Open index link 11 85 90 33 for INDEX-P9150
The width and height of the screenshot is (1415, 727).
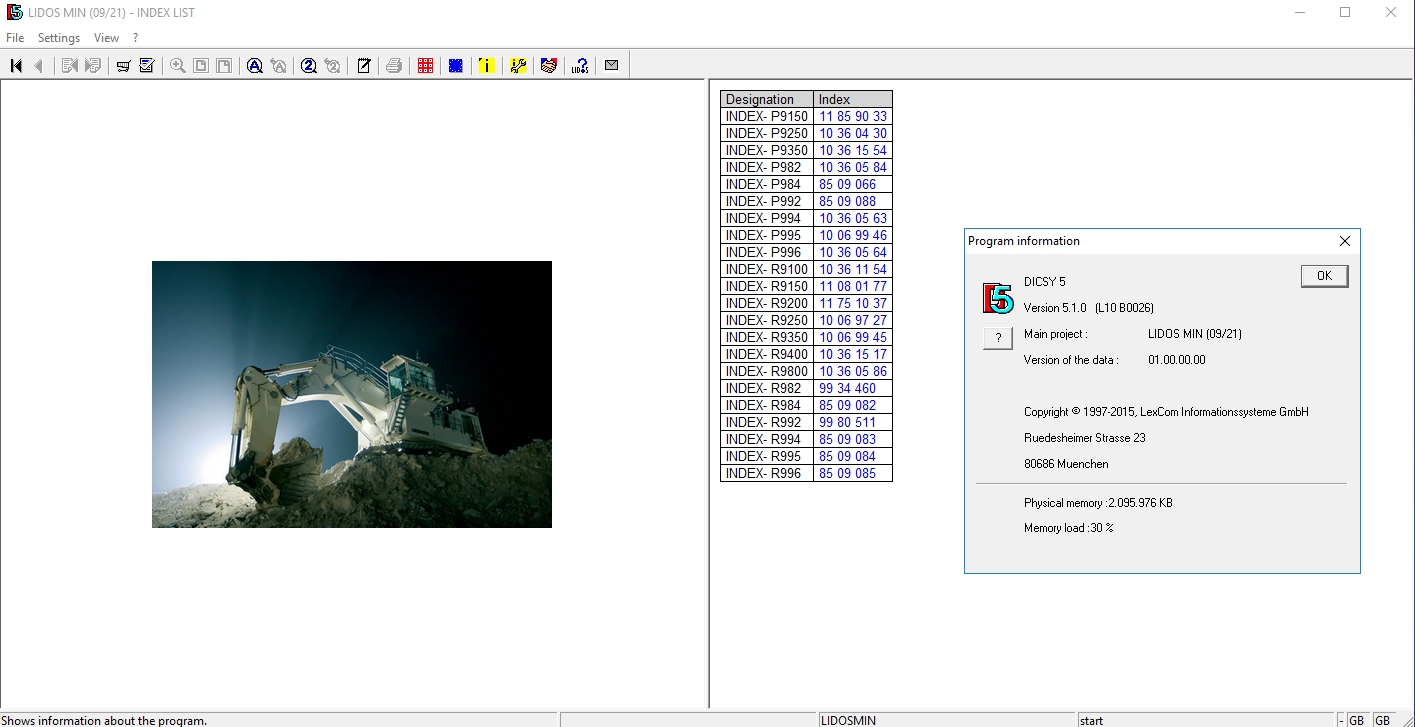[851, 116]
